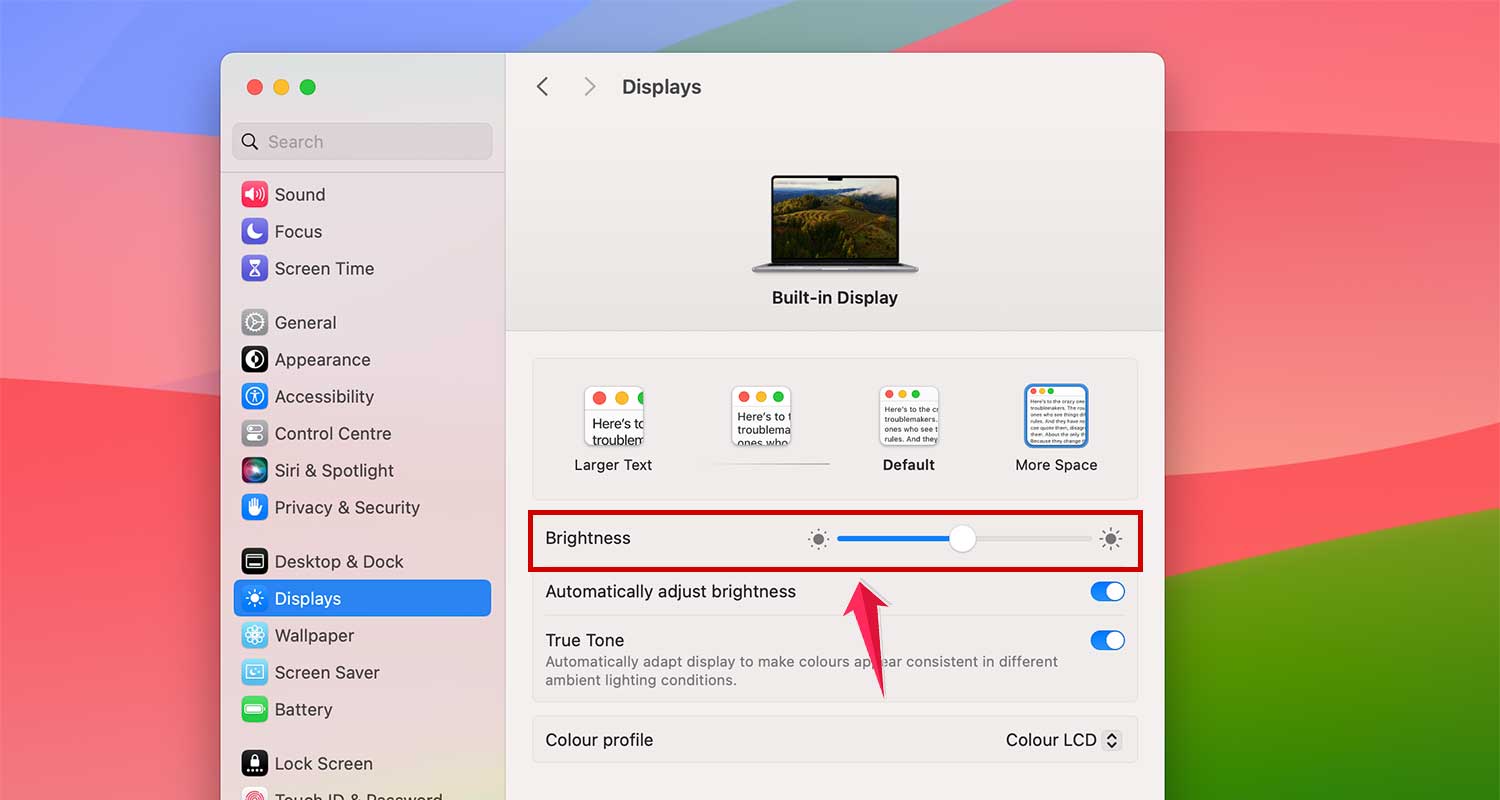Choose the More Space display option
The height and width of the screenshot is (800, 1500).
click(1056, 415)
